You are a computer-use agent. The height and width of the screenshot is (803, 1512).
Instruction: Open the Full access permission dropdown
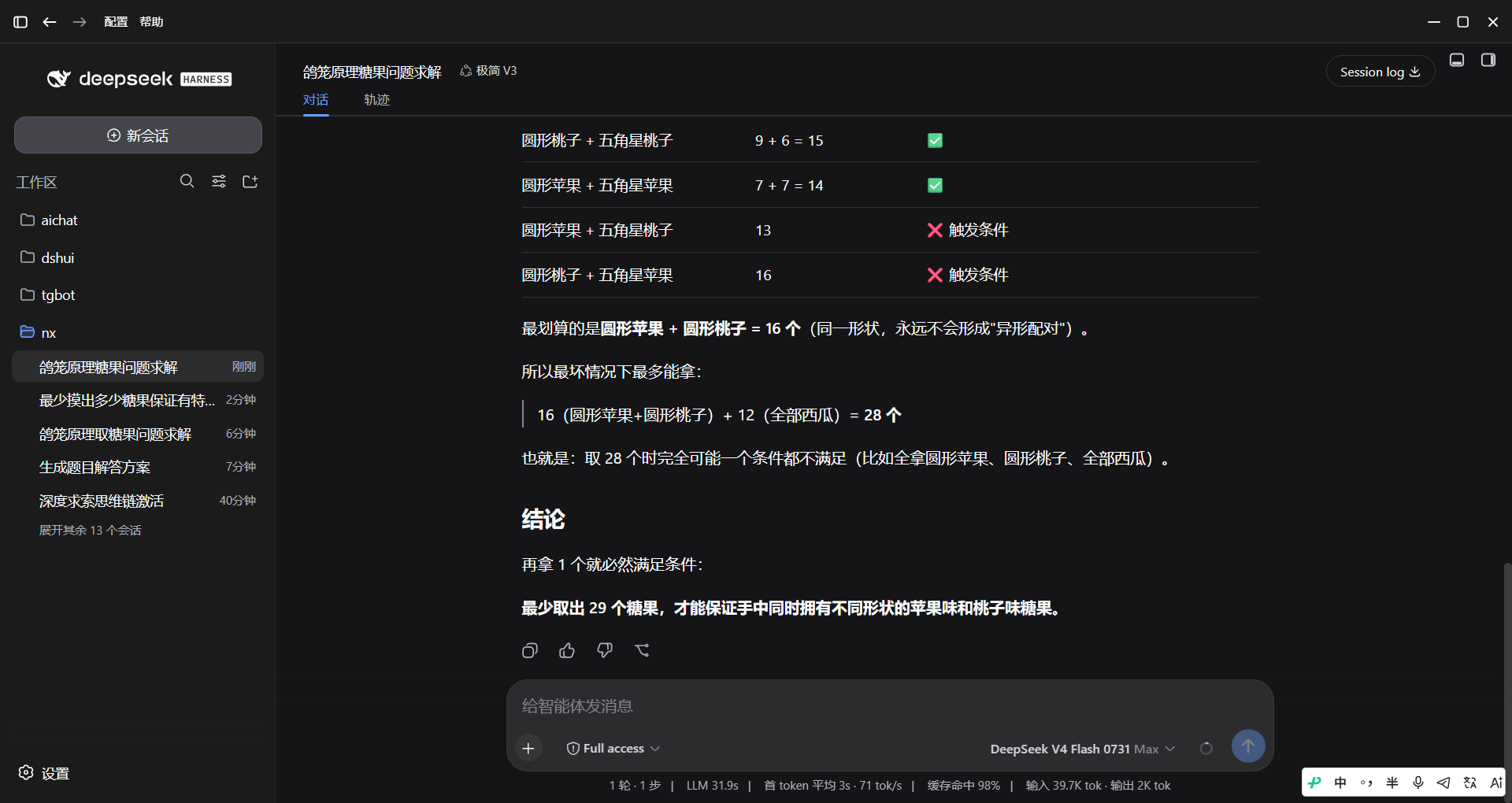(x=613, y=749)
